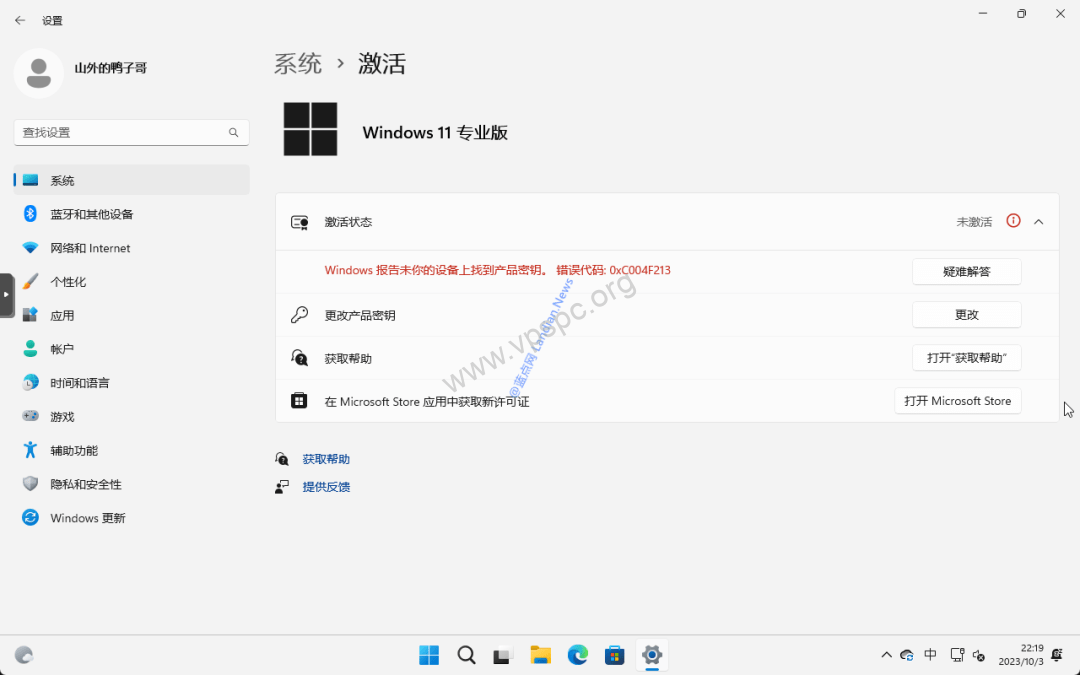The height and width of the screenshot is (675, 1080).
Task: Show hidden system tray icons
Action: pyautogui.click(x=886, y=655)
